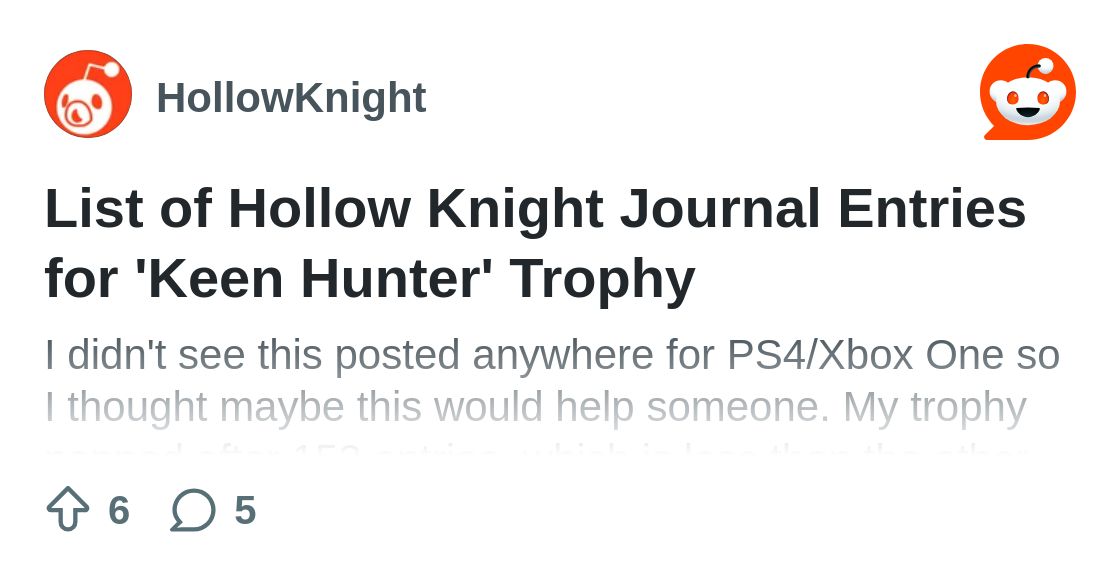Screen dimensions: 1120x584
Task: Click the comment count of 5
Action: (x=245, y=510)
